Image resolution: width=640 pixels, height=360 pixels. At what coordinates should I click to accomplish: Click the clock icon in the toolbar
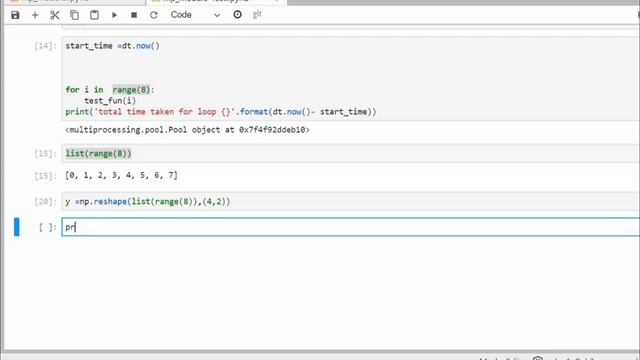tap(237, 15)
